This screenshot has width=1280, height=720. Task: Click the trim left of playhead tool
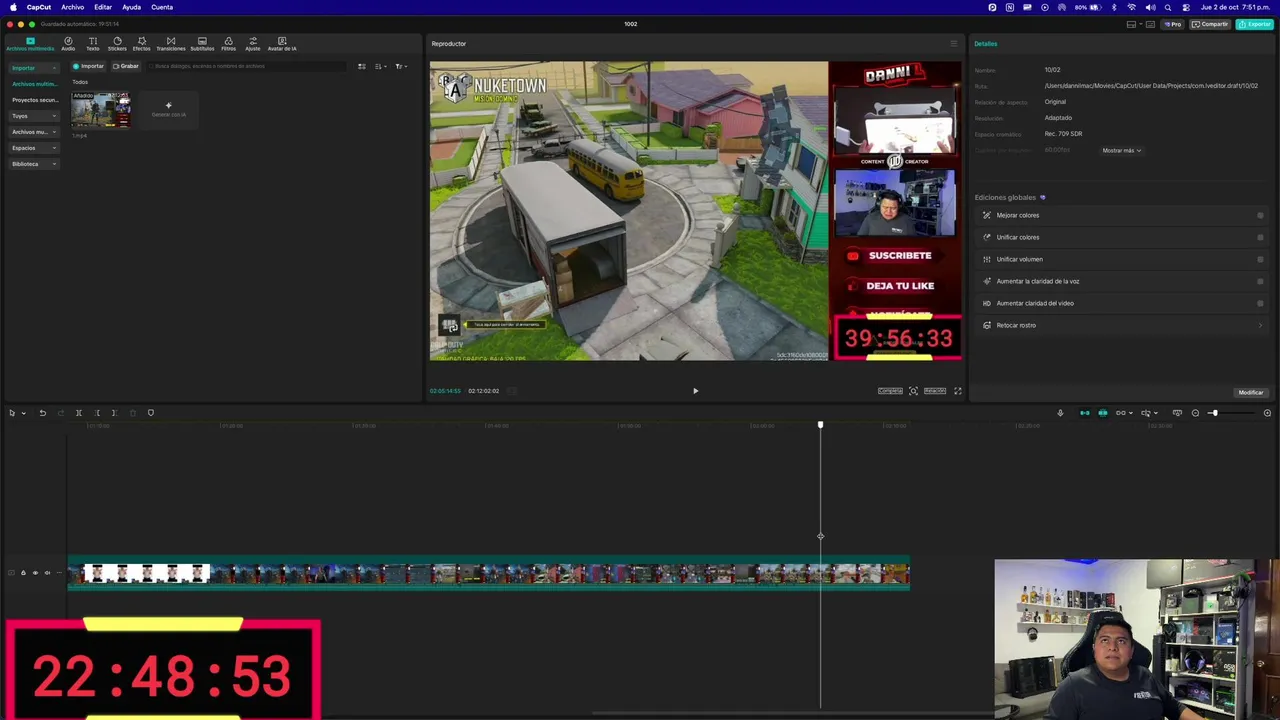pyautogui.click(x=97, y=413)
